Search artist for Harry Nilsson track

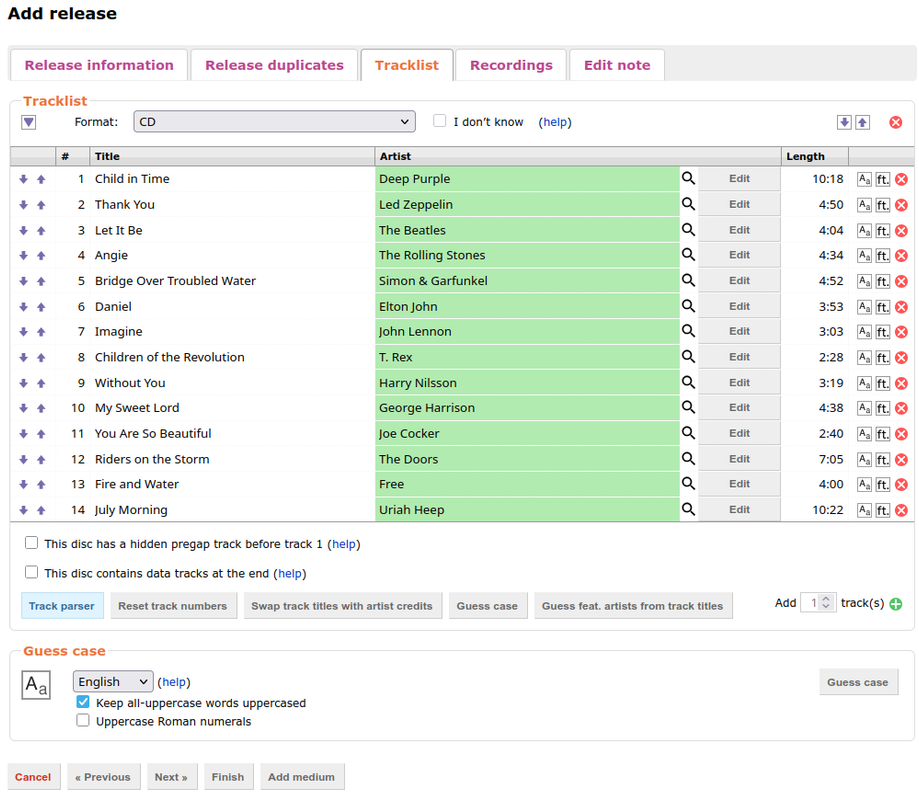[x=688, y=382]
